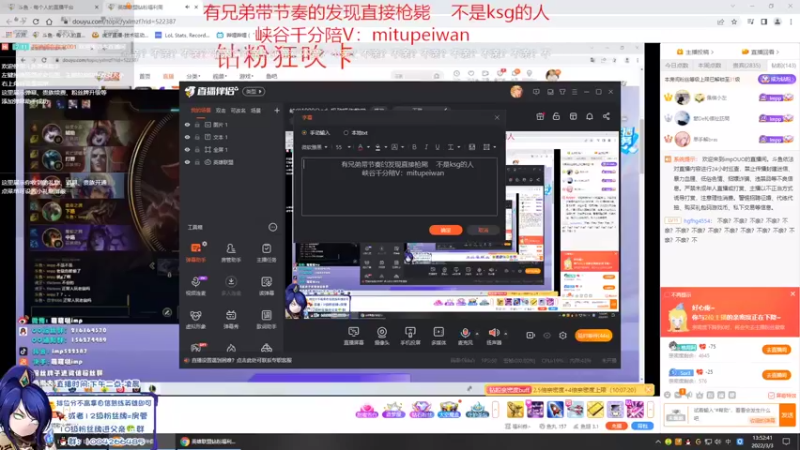Open the 歌词助手 tool
This screenshot has height=450, width=800.
266,319
